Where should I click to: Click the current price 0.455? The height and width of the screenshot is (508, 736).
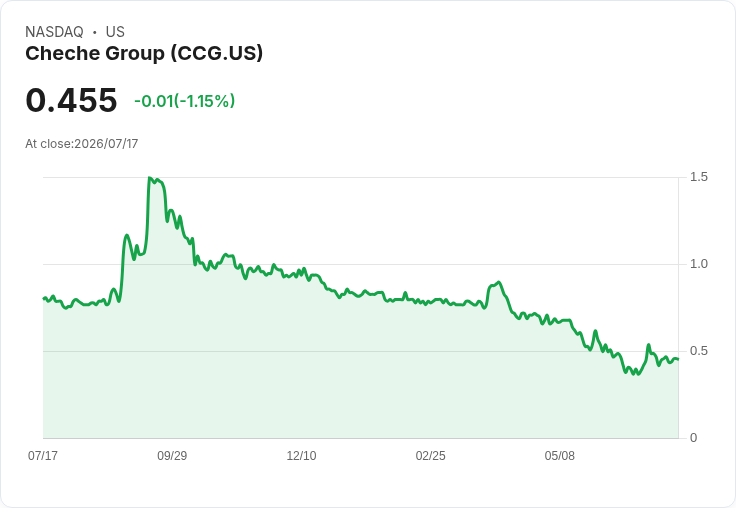(x=71, y=100)
